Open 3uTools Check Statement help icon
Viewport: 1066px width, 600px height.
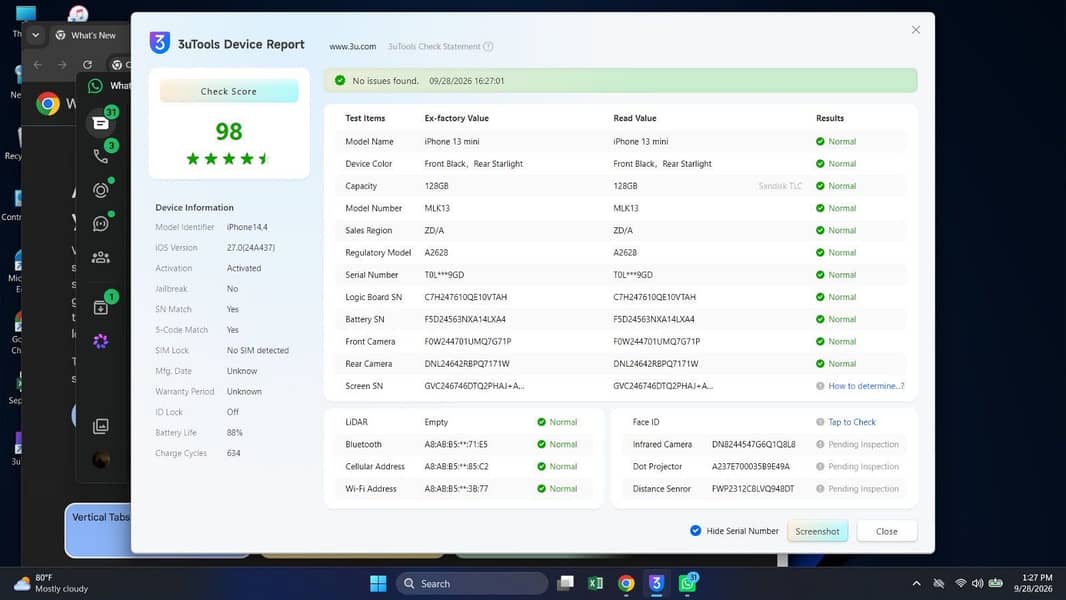coord(488,47)
